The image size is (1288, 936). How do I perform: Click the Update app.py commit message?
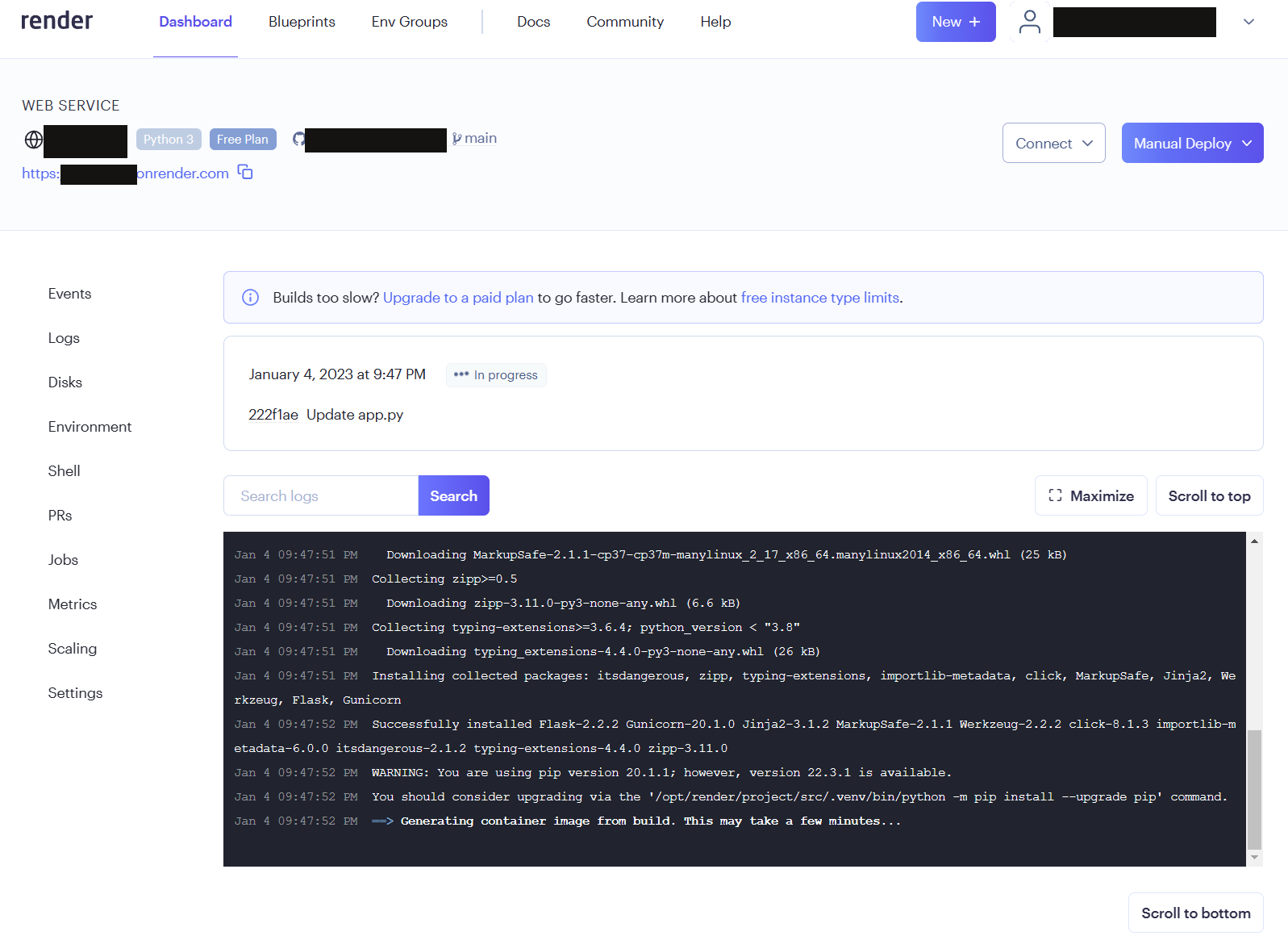[x=355, y=415]
